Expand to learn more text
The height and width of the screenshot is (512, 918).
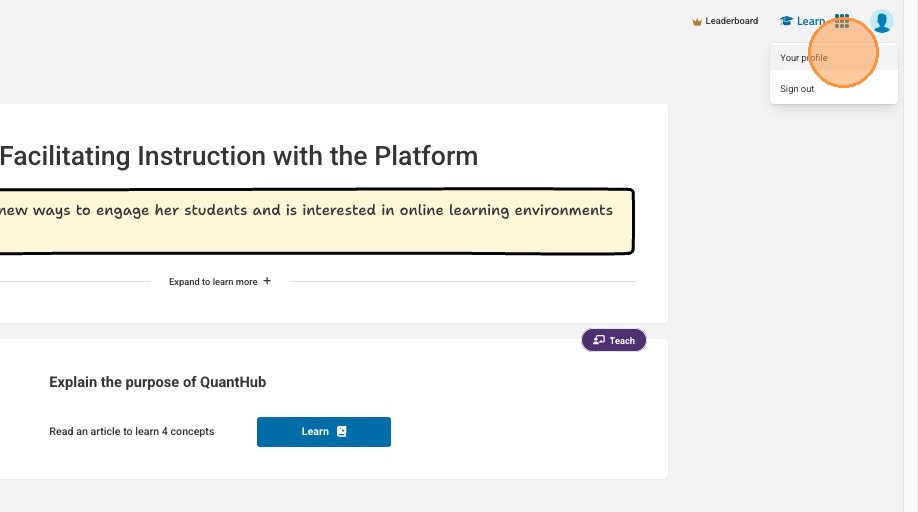click(x=213, y=282)
